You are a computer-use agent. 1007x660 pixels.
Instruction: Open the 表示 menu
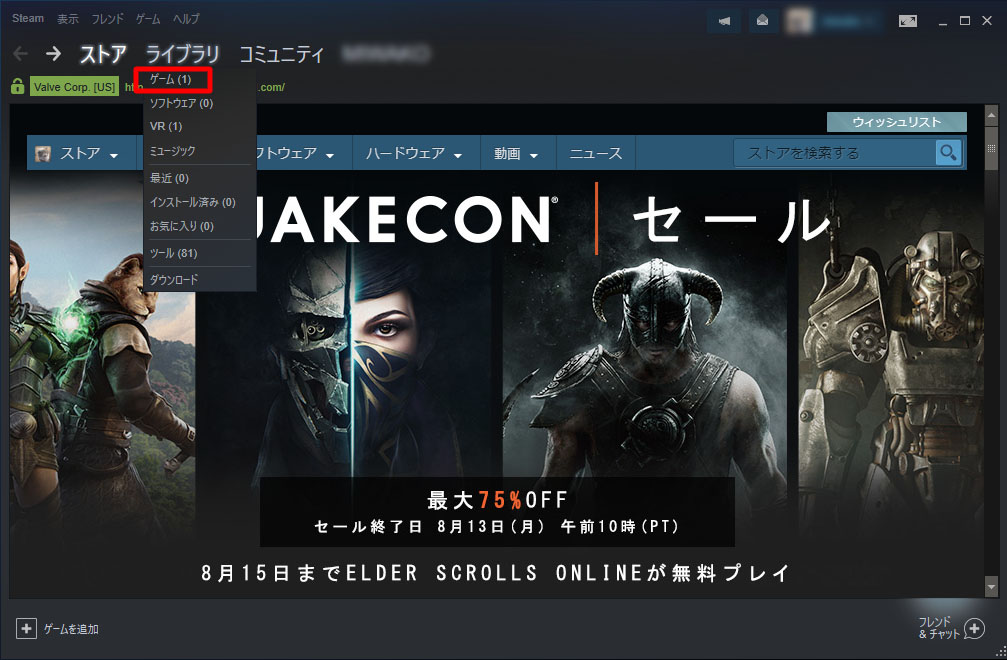[67, 19]
